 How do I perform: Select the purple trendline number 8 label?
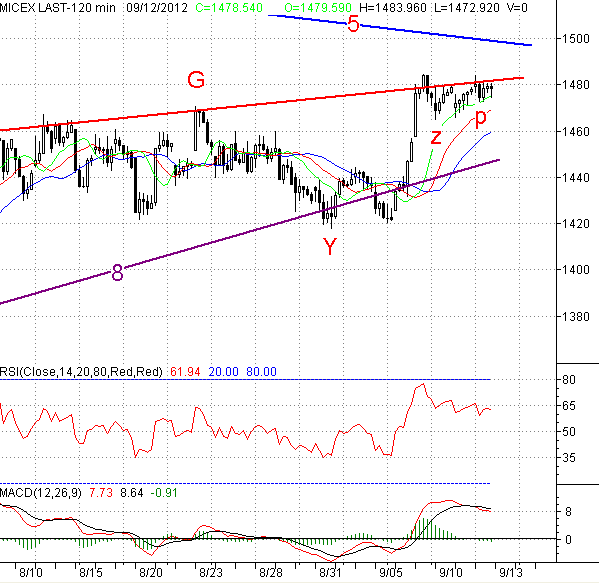click(x=118, y=273)
